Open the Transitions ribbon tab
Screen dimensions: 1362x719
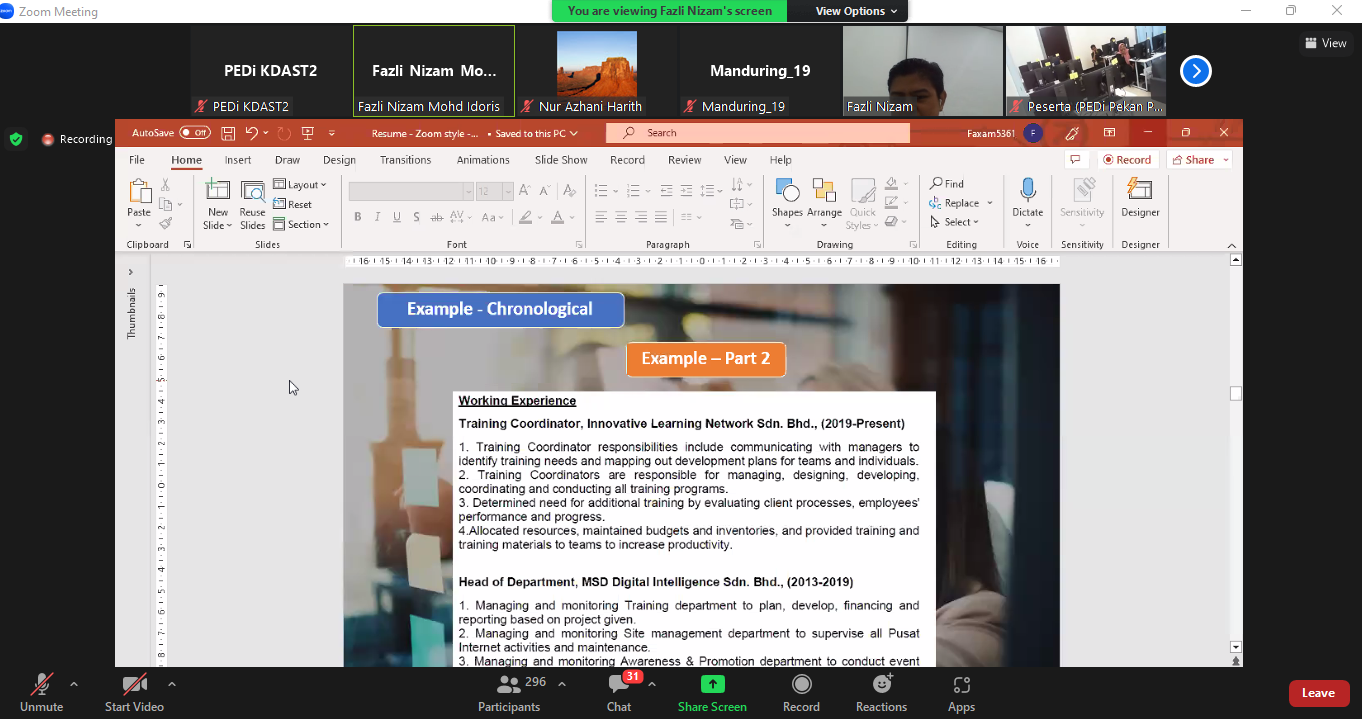(405, 160)
